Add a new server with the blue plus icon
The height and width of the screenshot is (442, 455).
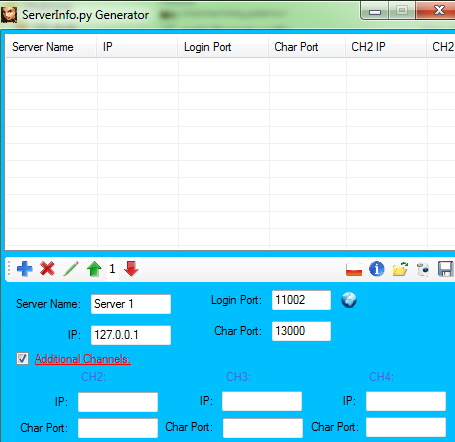[25, 269]
